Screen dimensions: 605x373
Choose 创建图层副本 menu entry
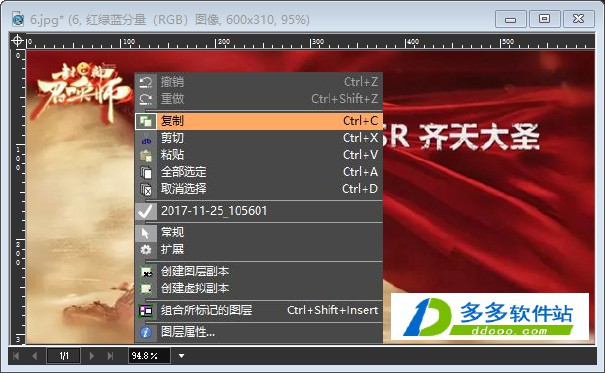point(259,272)
